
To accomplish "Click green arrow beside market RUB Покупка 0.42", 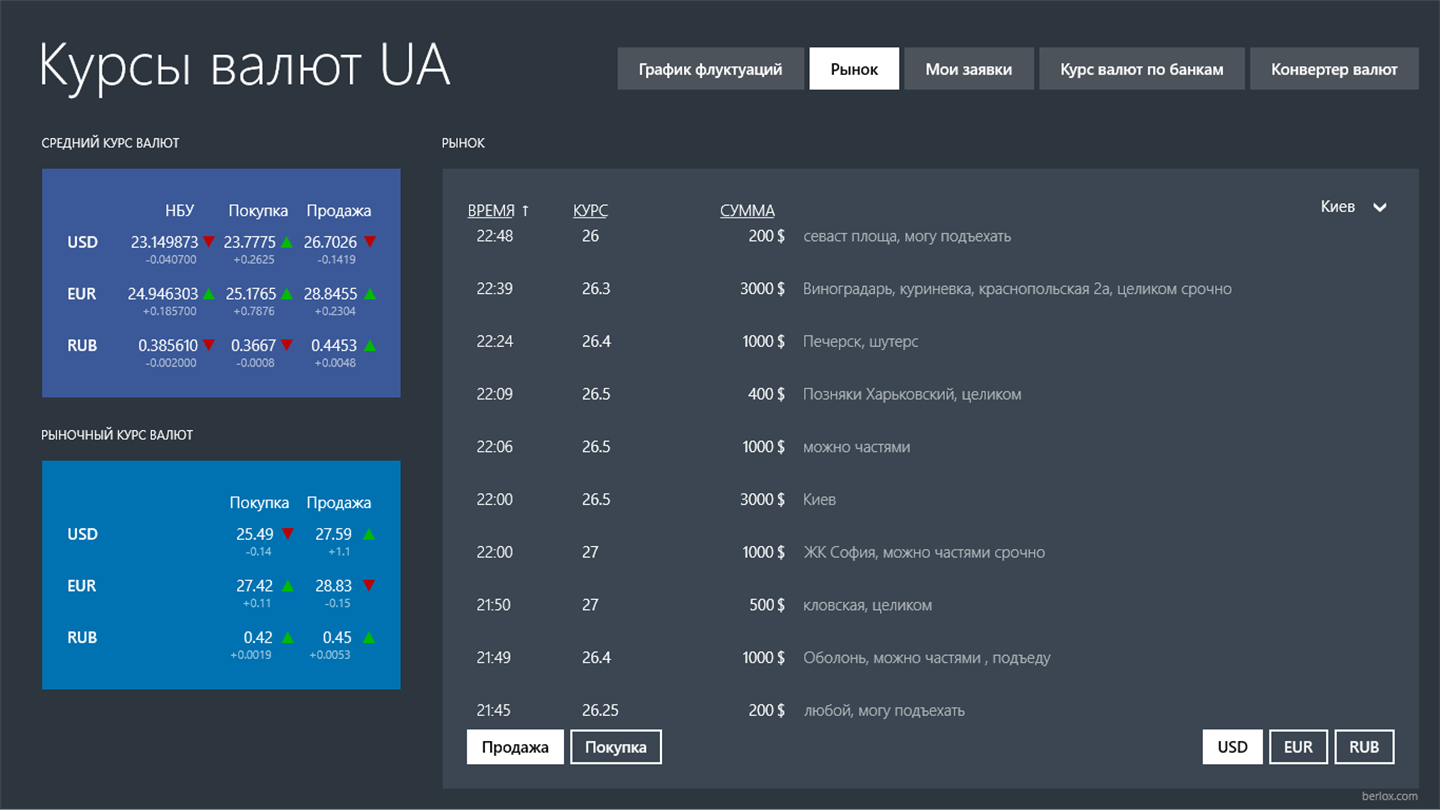I will (x=288, y=637).
